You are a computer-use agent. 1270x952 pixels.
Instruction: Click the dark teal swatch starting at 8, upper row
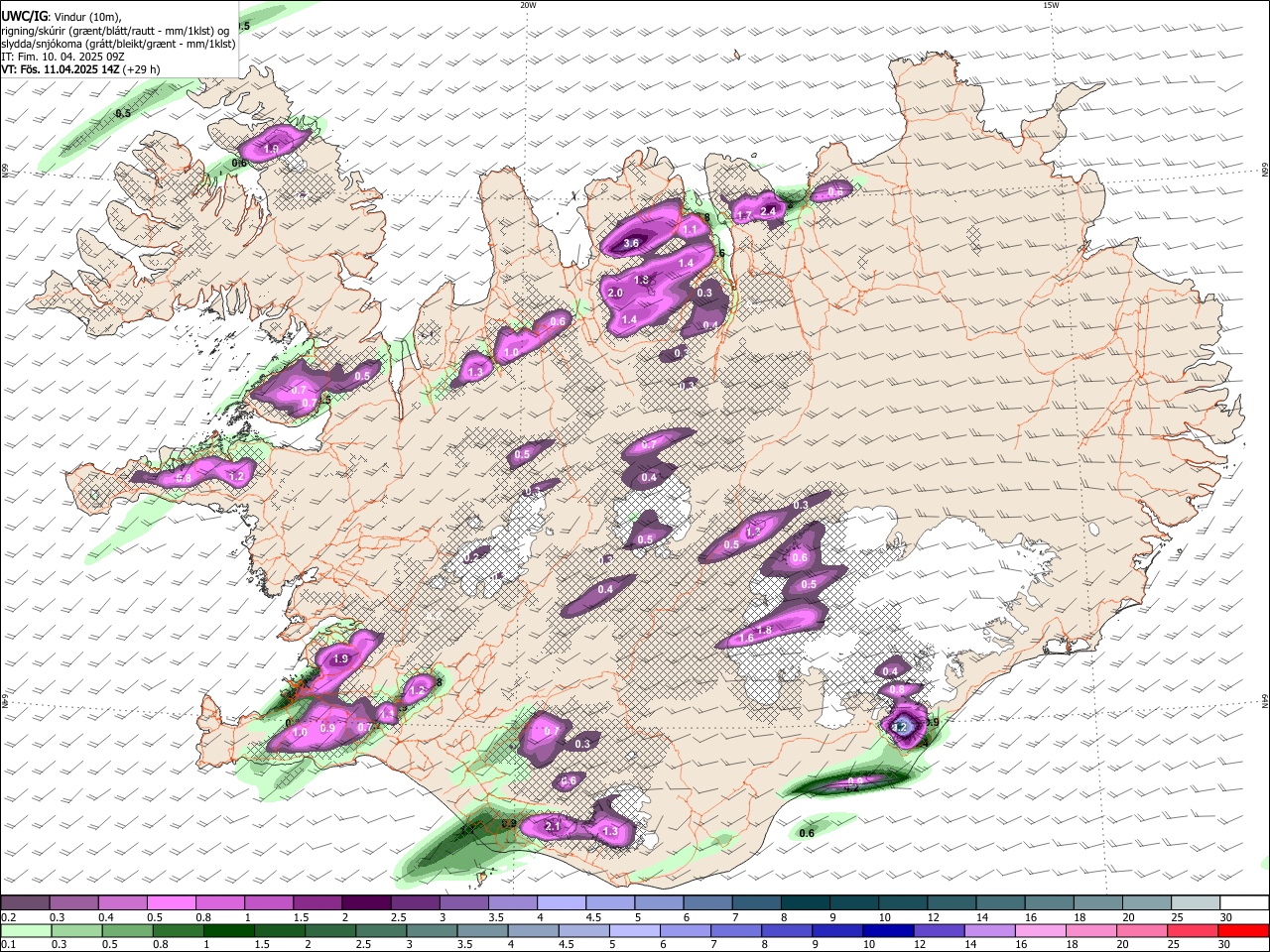coord(805,903)
